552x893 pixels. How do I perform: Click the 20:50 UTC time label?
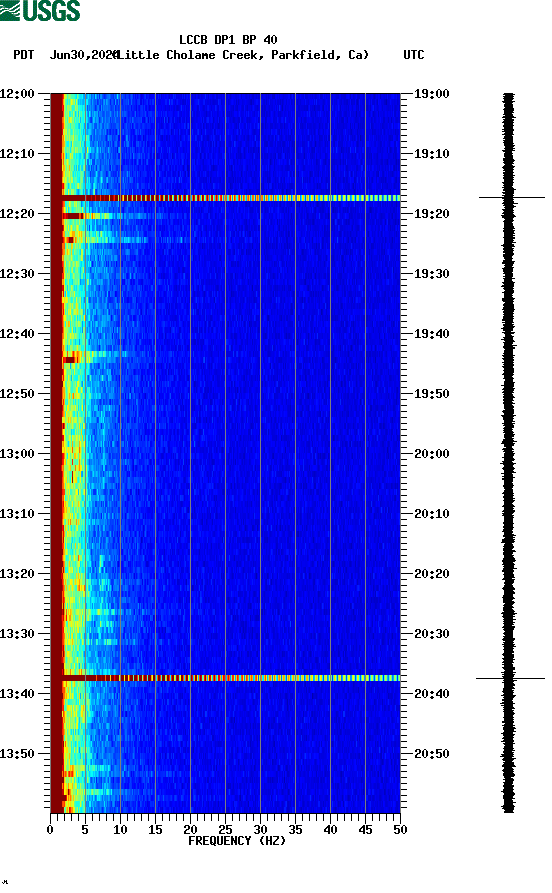click(432, 753)
